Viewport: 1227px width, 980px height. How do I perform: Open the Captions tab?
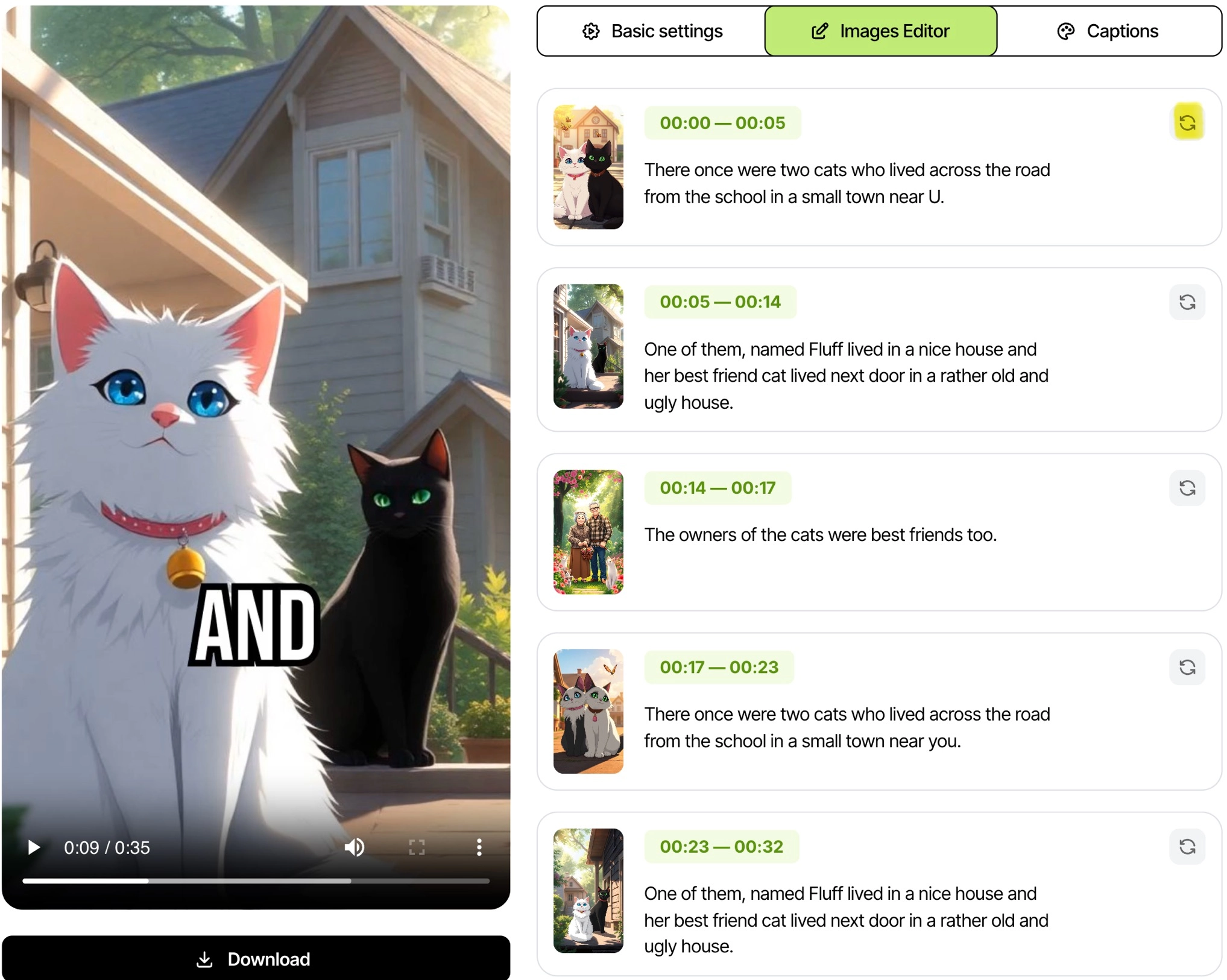[1108, 31]
